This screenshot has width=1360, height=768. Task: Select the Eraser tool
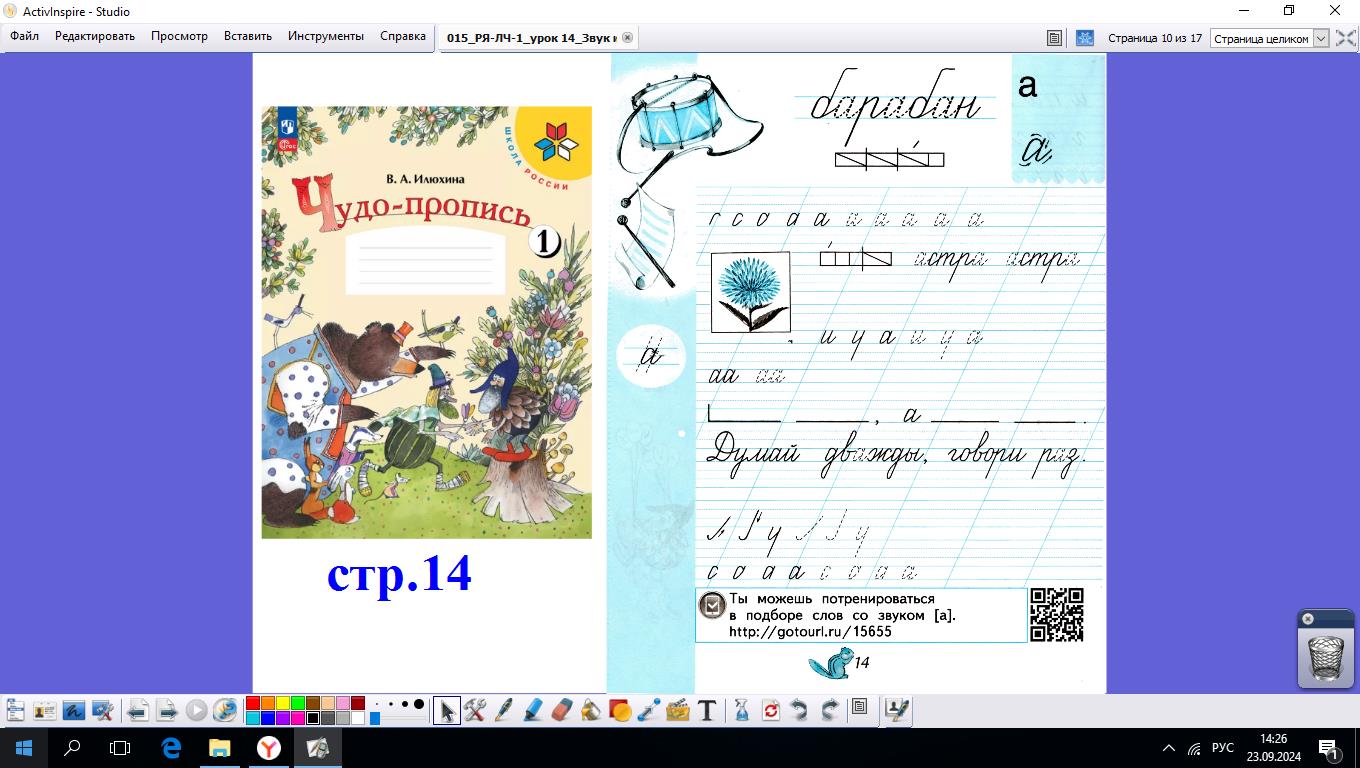point(562,710)
